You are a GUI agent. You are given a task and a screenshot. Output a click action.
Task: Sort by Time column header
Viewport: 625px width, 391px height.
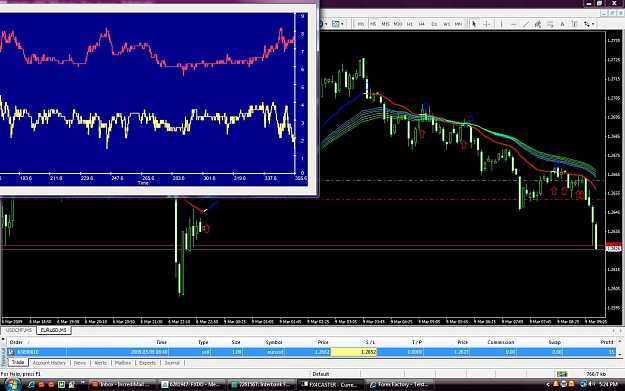coord(118,342)
